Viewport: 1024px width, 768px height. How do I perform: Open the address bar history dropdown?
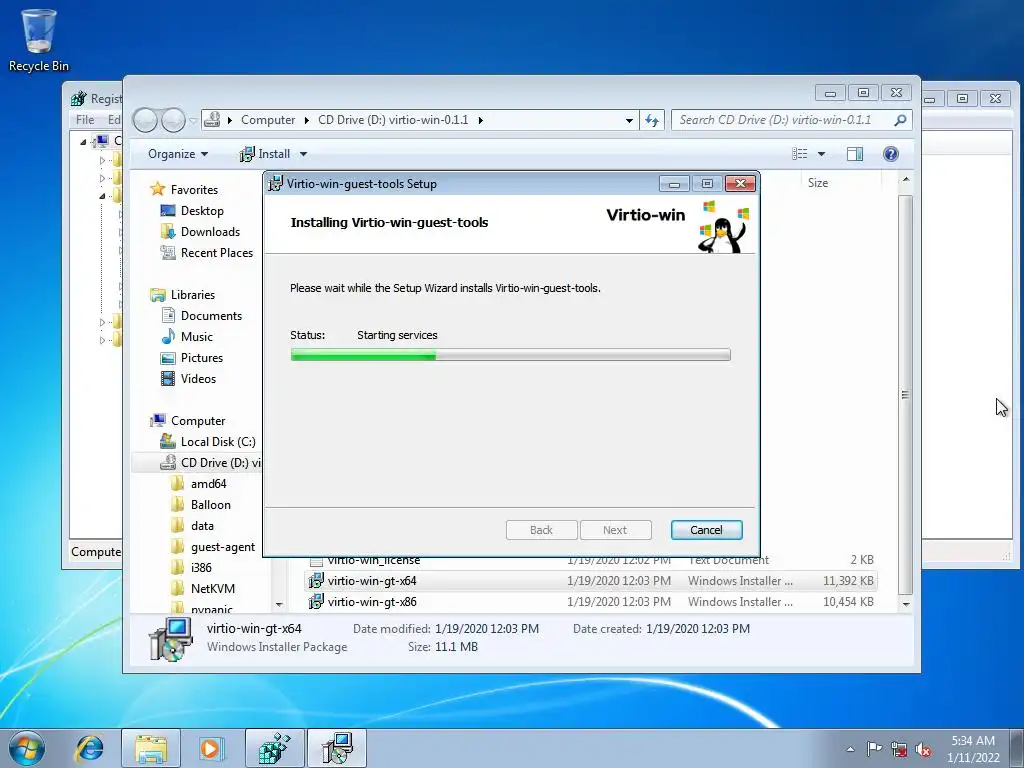pos(629,120)
